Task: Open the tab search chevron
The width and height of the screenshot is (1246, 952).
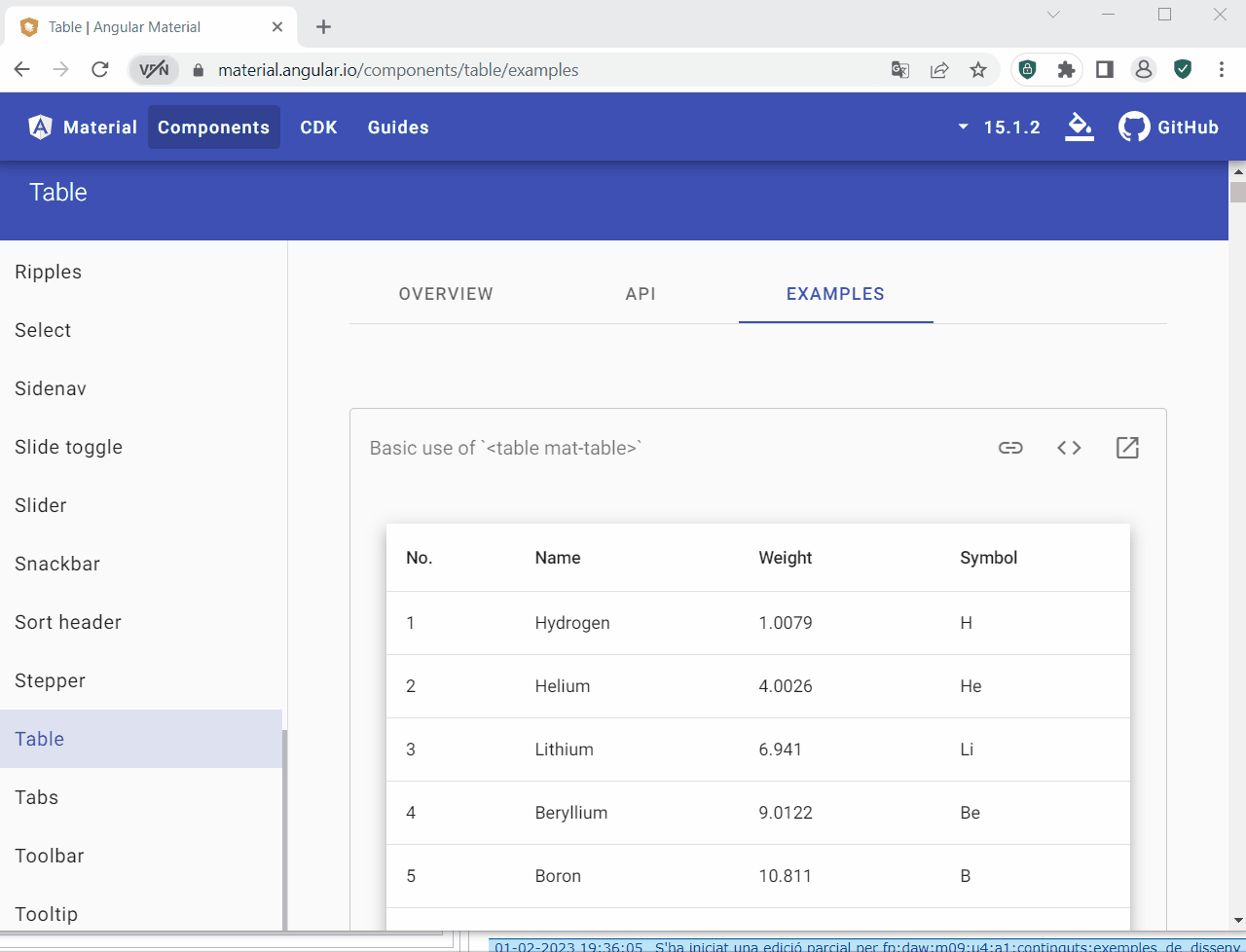Action: (1053, 15)
